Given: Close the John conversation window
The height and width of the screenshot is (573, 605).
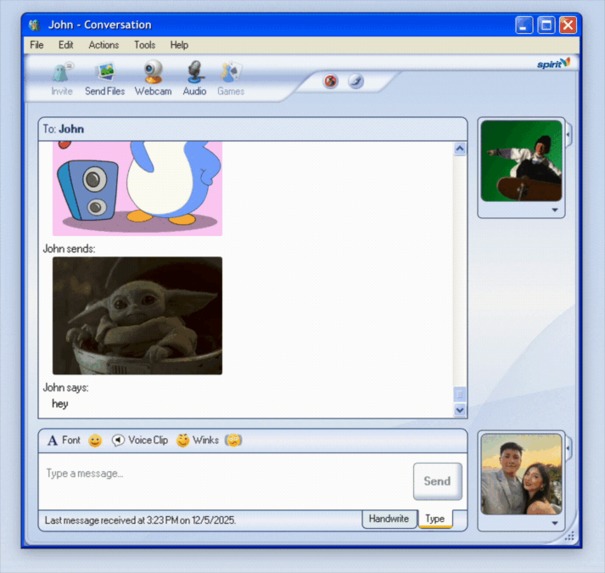Looking at the screenshot, I should coord(568,25).
